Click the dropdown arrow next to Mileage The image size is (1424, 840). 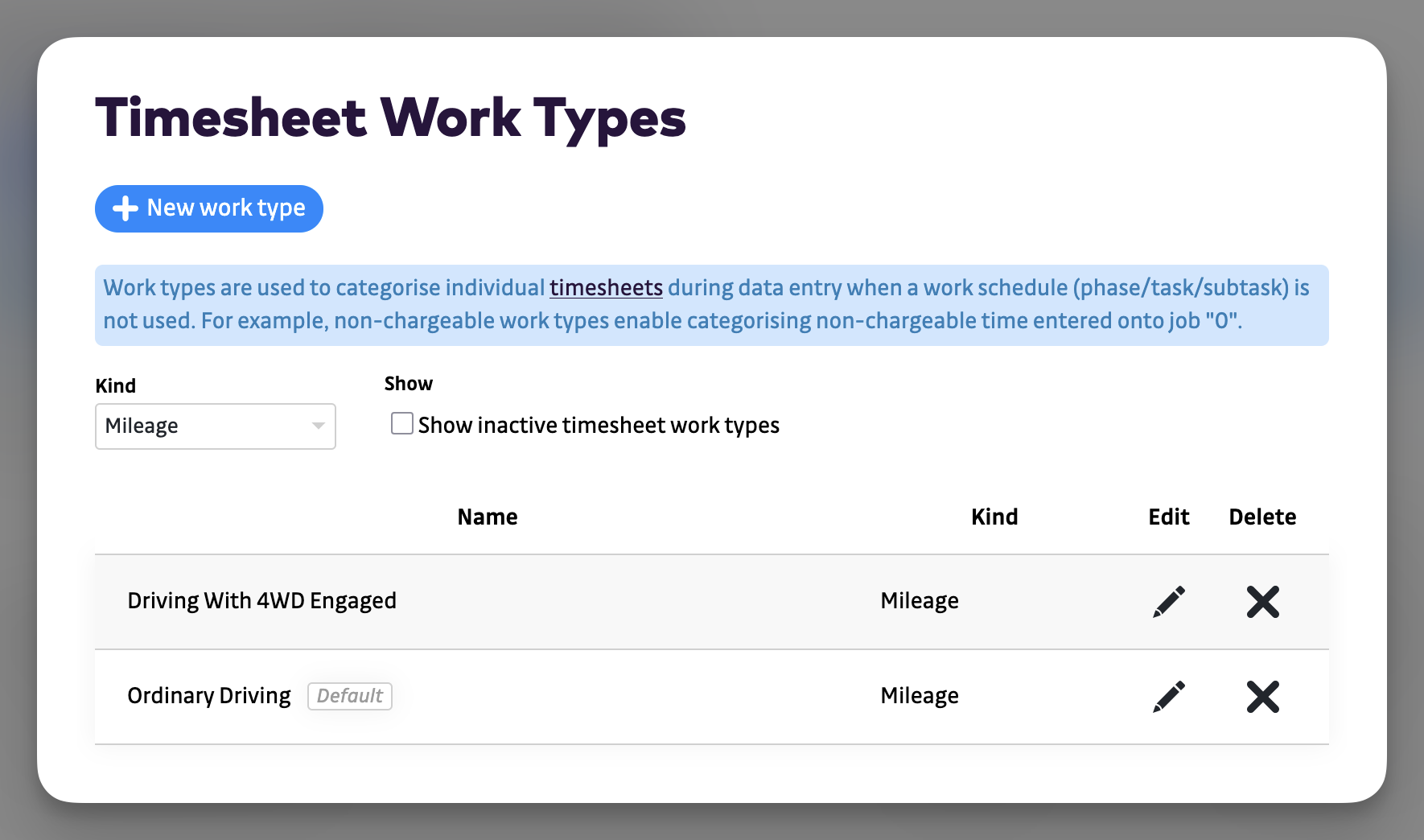point(317,426)
